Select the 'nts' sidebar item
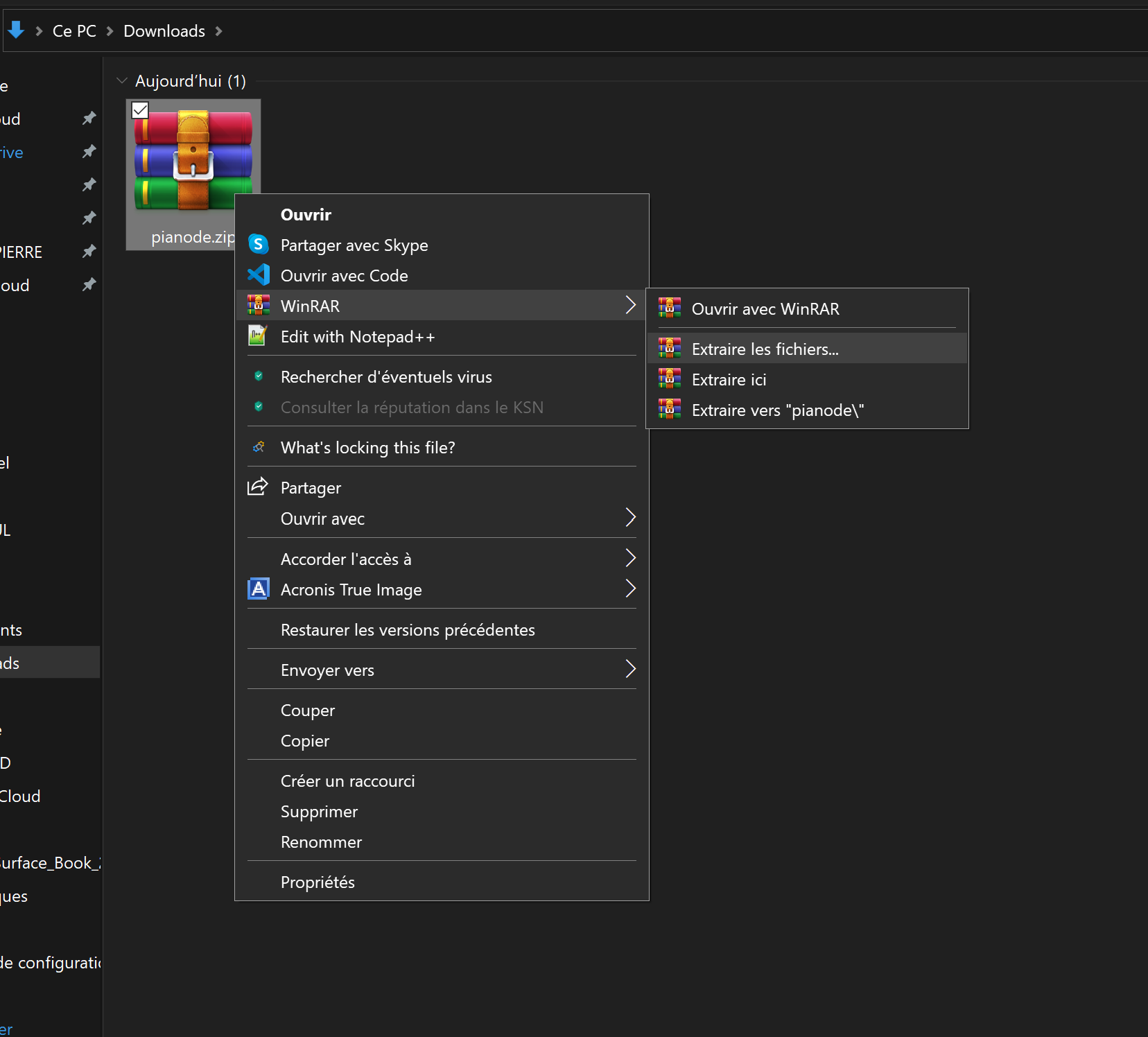 pyautogui.click(x=11, y=630)
